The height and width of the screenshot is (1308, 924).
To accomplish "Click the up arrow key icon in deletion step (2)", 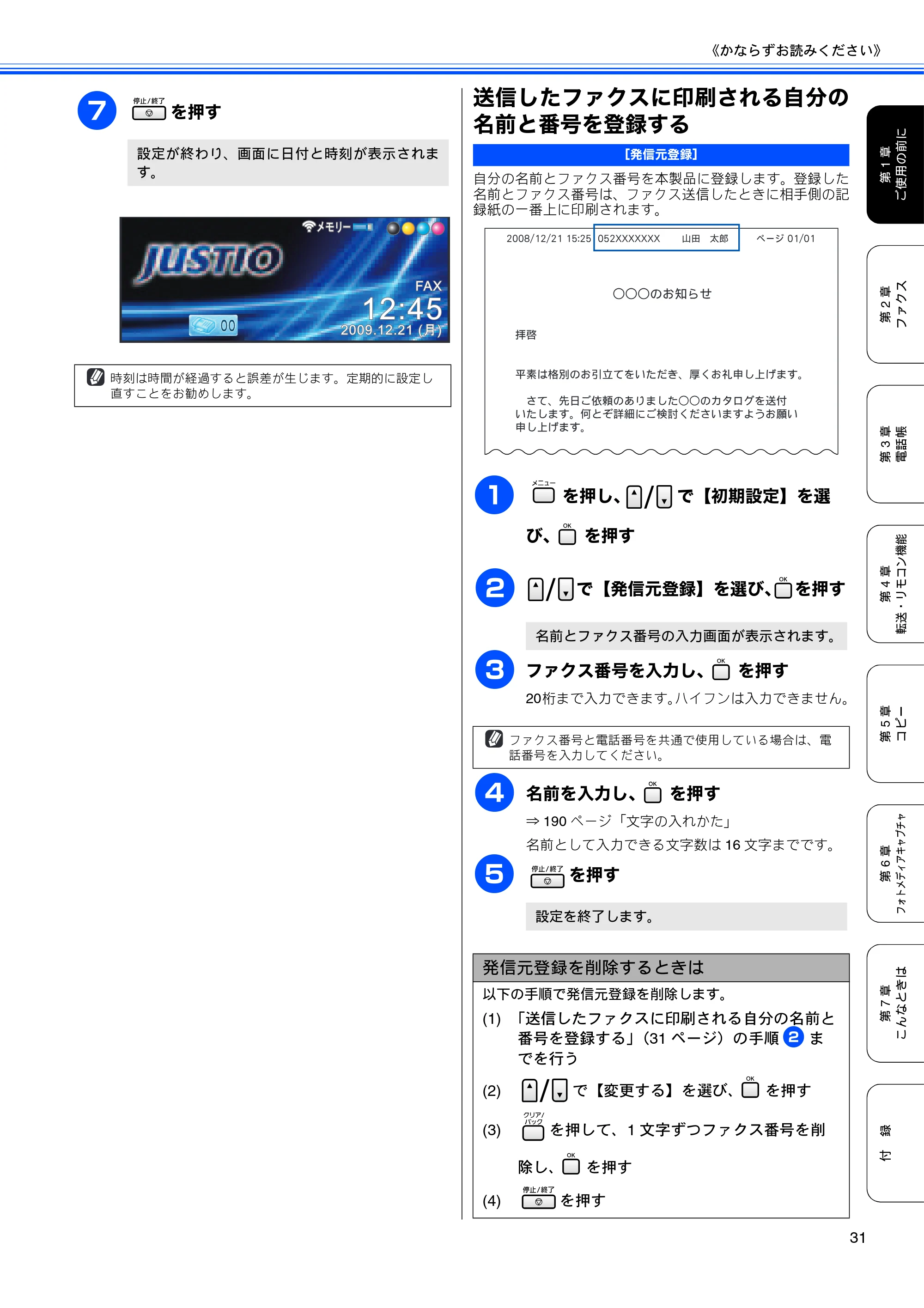I will [x=530, y=1090].
